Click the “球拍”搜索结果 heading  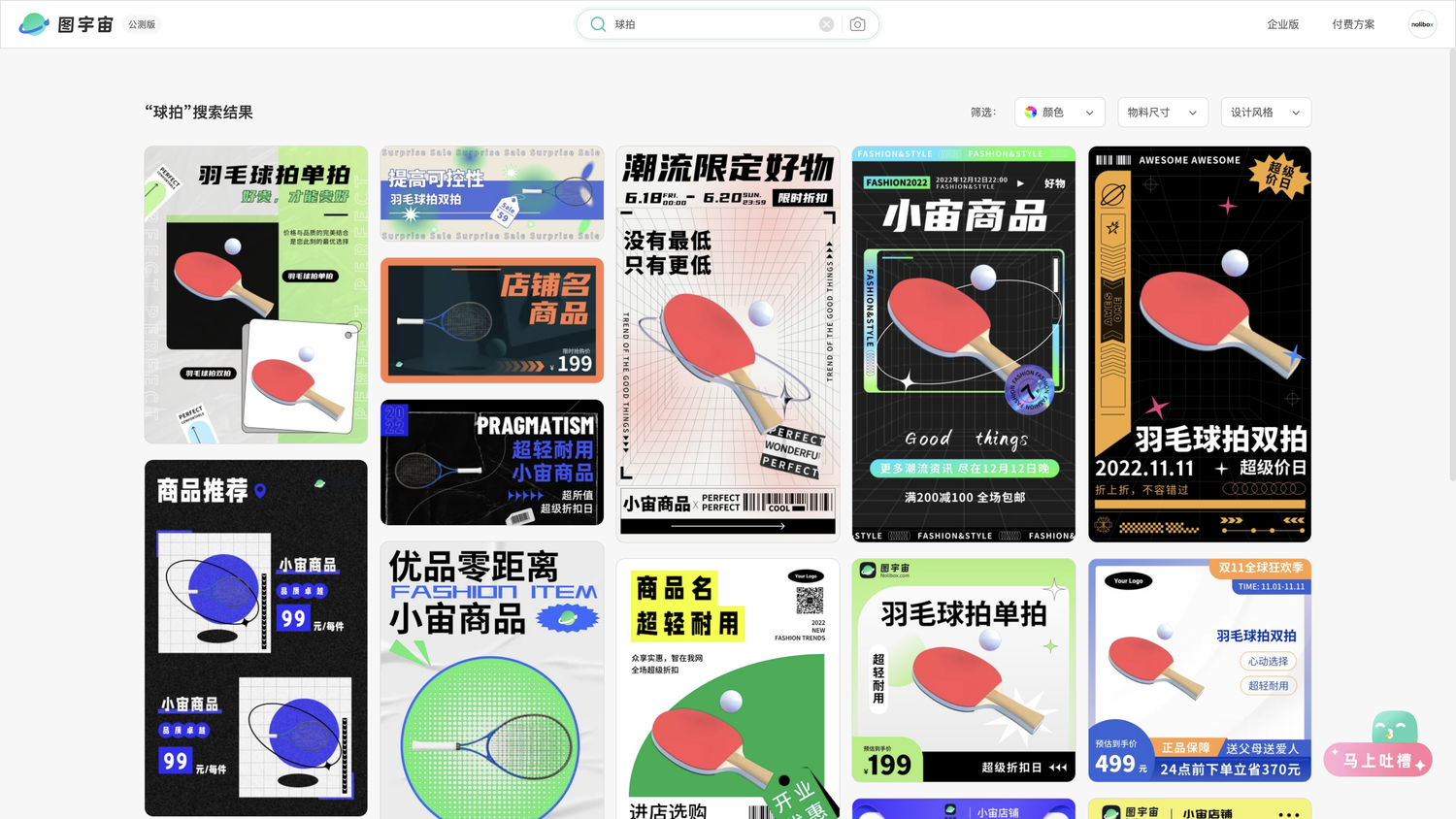(199, 113)
